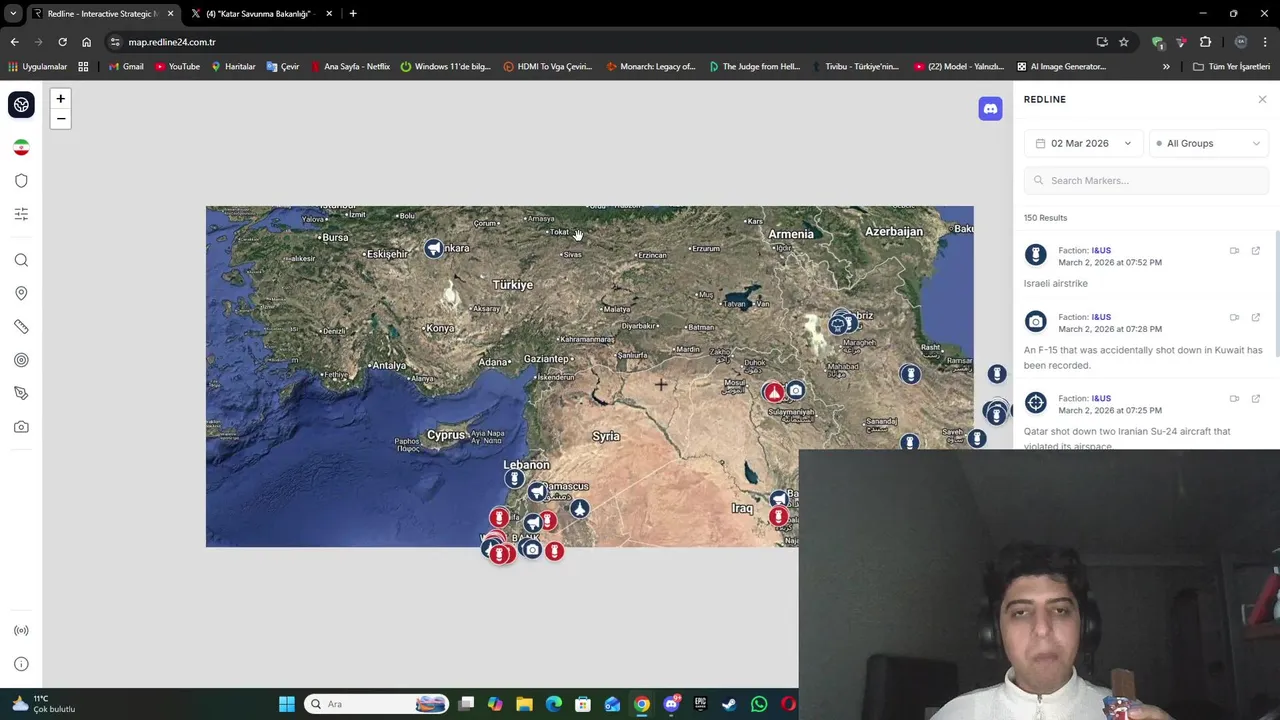Open the info icon at sidebar bottom
This screenshot has height=720, width=1280.
(21, 664)
